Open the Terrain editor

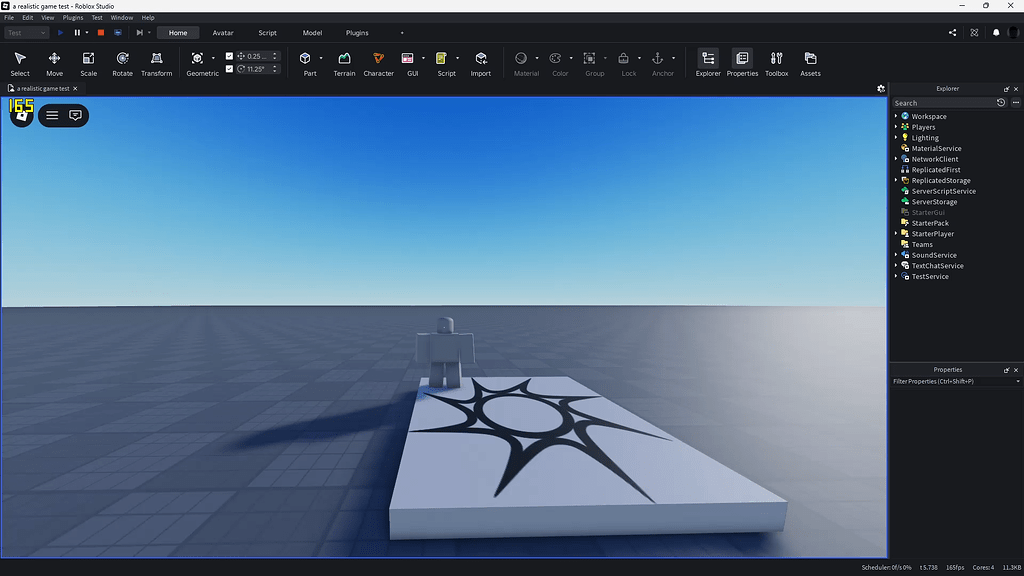[x=344, y=64]
